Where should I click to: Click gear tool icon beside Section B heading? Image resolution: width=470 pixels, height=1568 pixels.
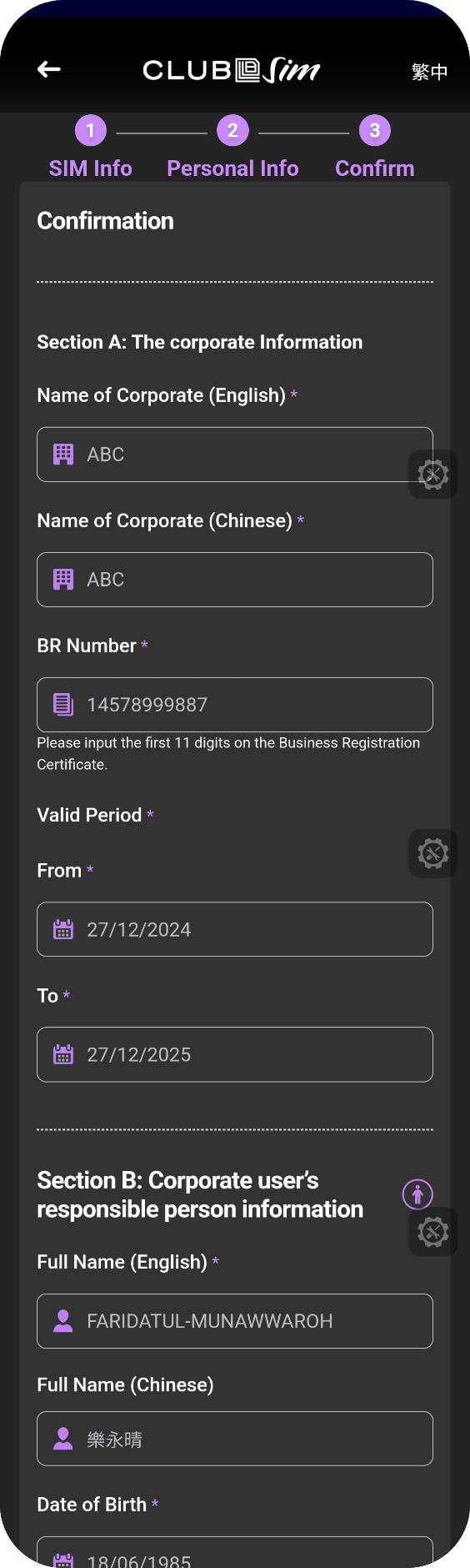coord(433,1232)
